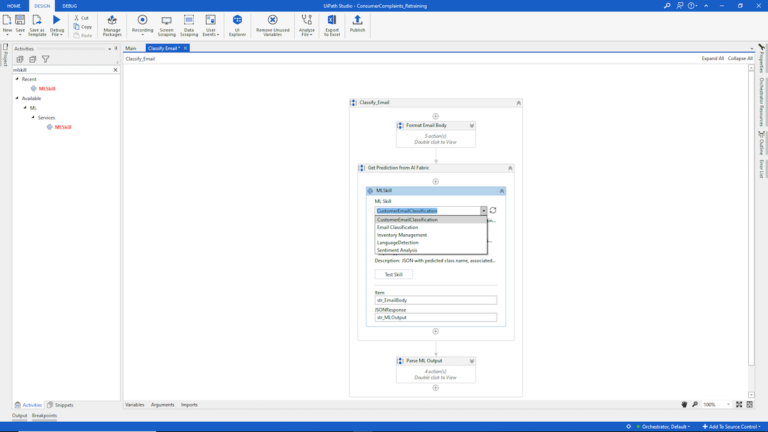Image resolution: width=768 pixels, height=432 pixels.
Task: Choose Sentiment Analysis from list
Action: (x=431, y=250)
